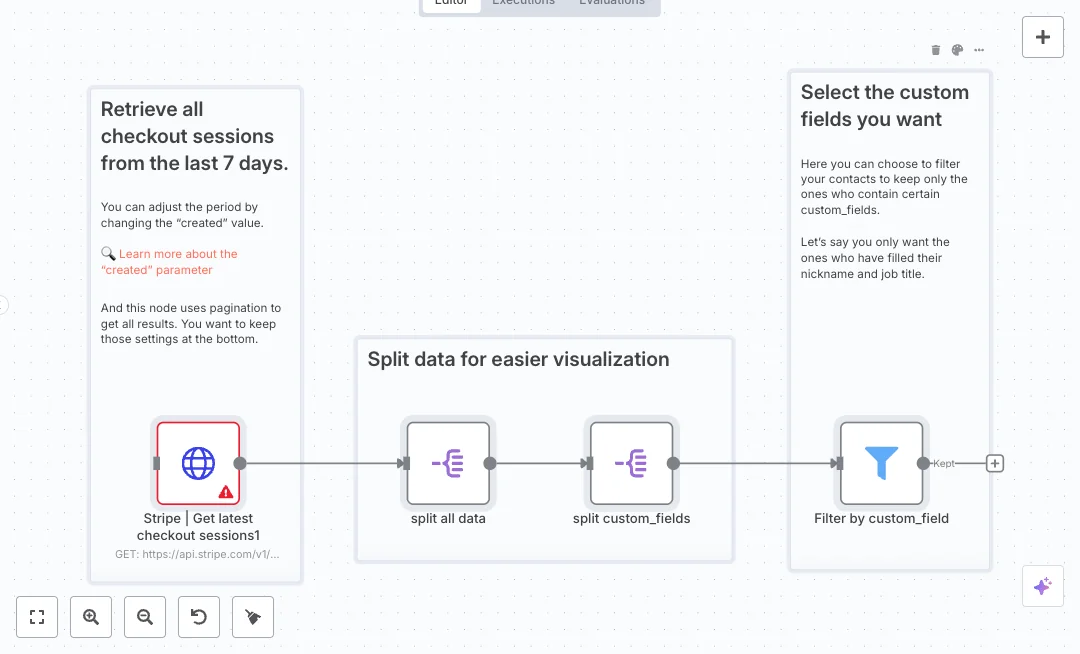Open the sticky note ellipsis menu
Viewport: 1080px width, 654px height.
979,50
